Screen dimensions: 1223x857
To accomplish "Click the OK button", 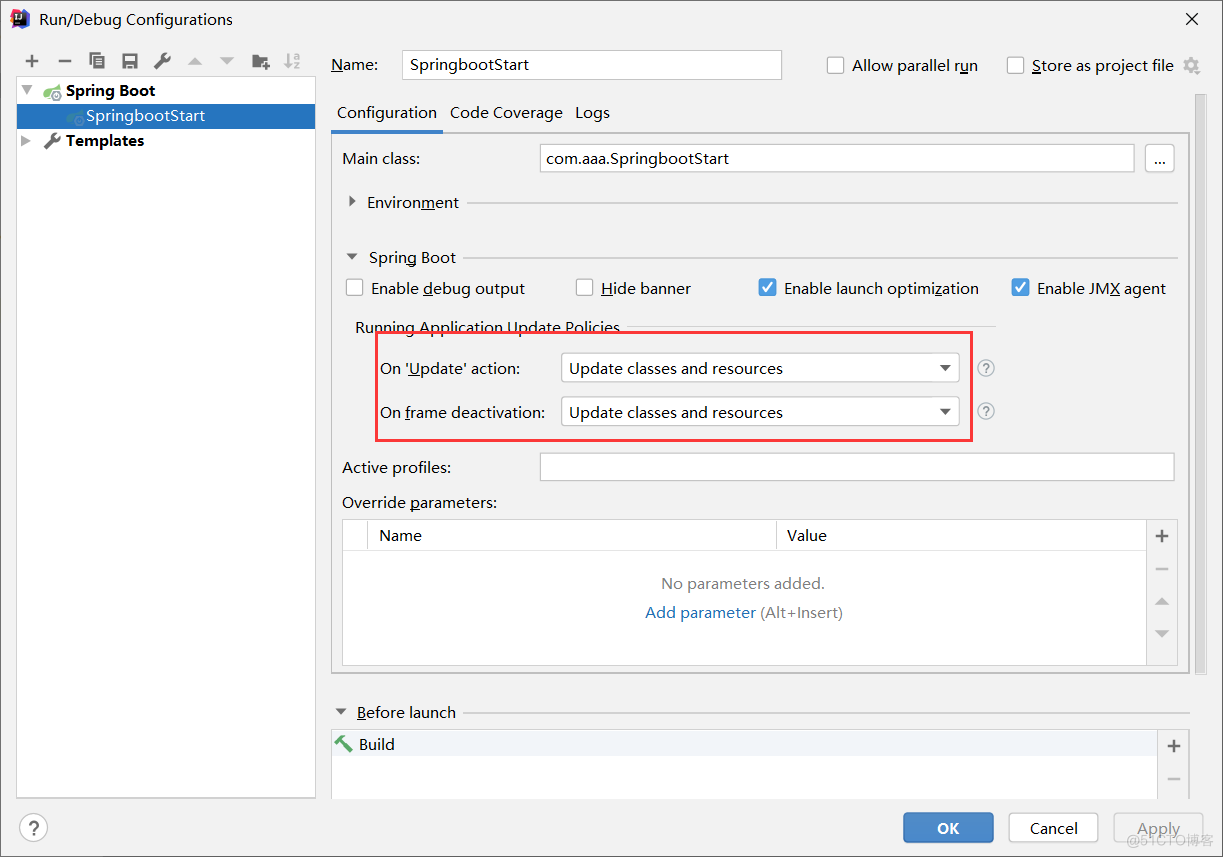I will click(948, 828).
